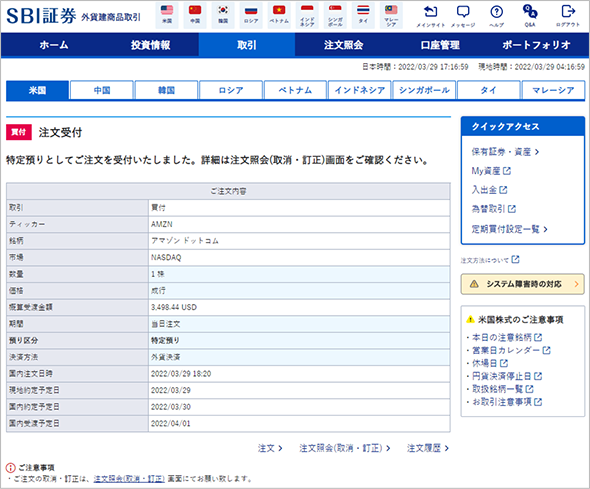This screenshot has height=489, width=590.
Task: Click external icon beside 注文方法について
Action: (515, 260)
